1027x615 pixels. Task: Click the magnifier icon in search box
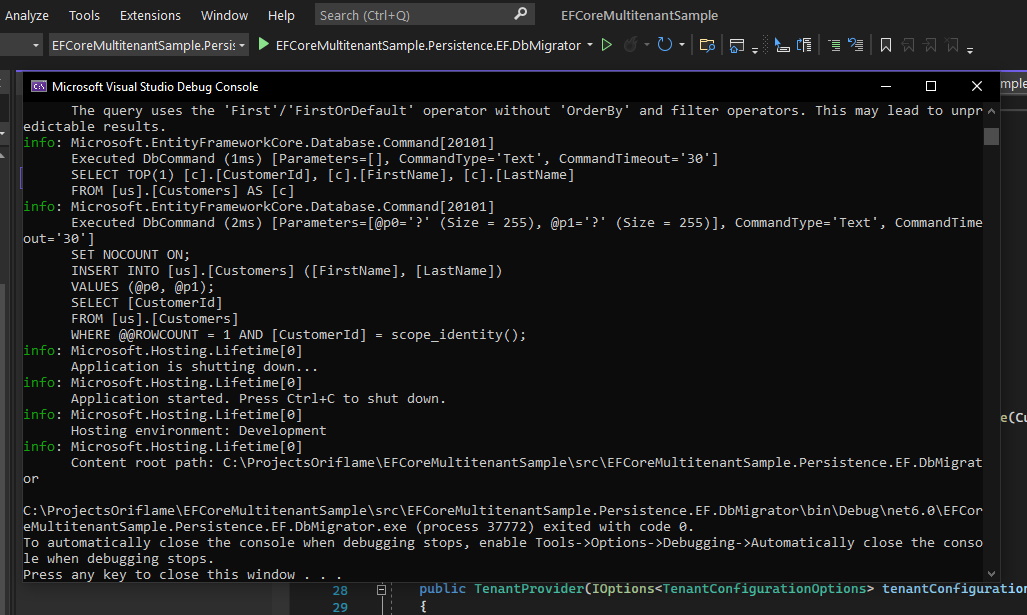(x=520, y=14)
